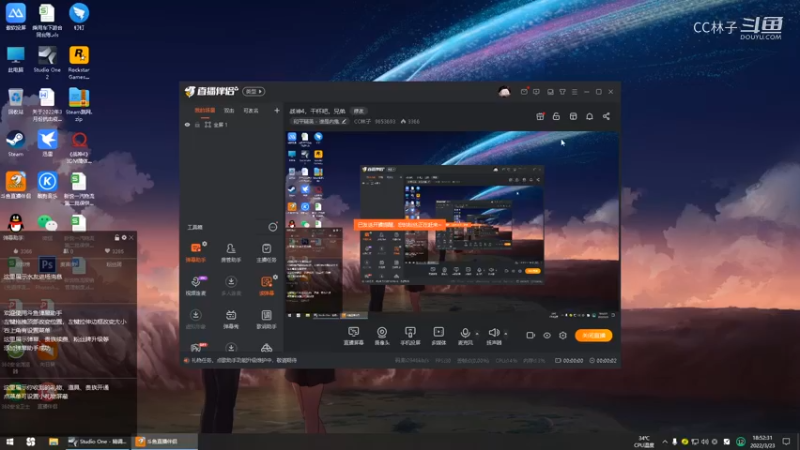Open danmaku overlay settings gear
The height and width of the screenshot is (450, 800).
(x=124, y=238)
